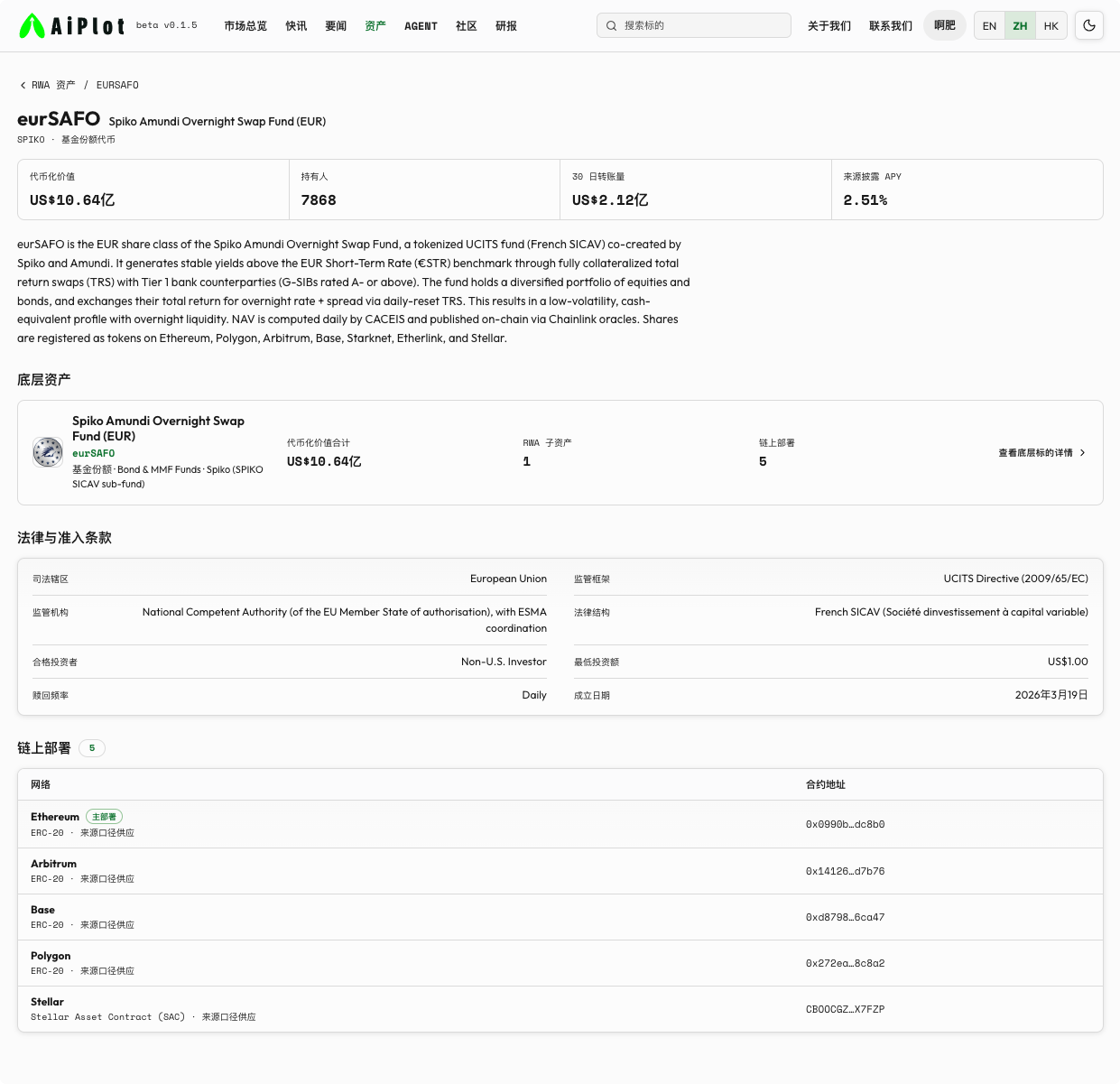The height and width of the screenshot is (1084, 1120).
Task: Click the Daily redemption frequency value
Action: (x=534, y=695)
